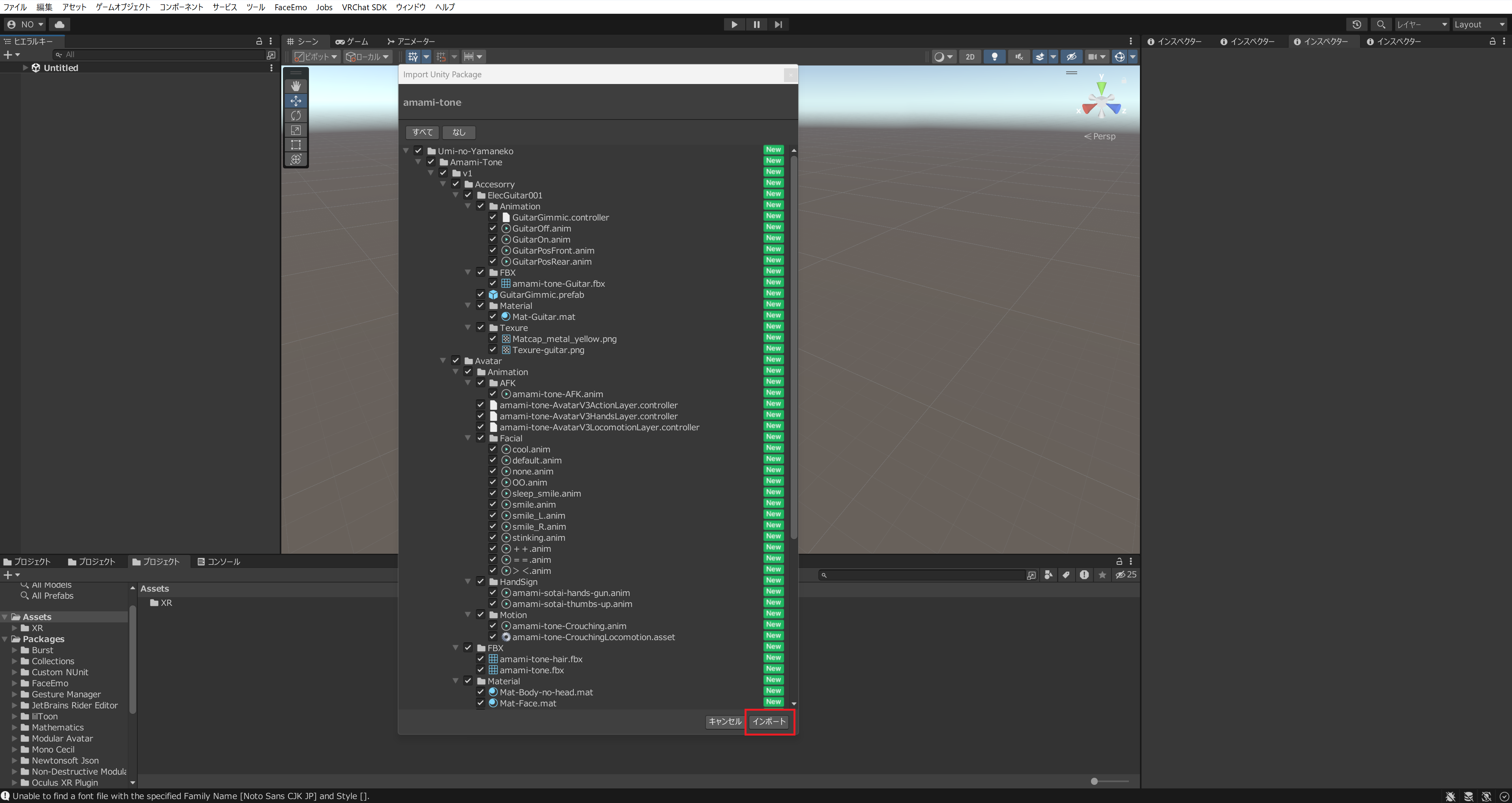Collapse the Amami-Tone folder in import list
This screenshot has width=1512, height=803.
coord(418,162)
